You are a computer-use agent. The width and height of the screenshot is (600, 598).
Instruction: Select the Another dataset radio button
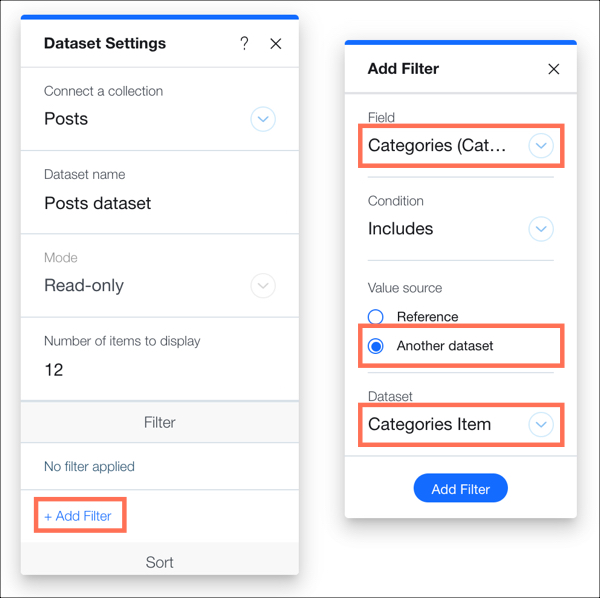coord(375,346)
